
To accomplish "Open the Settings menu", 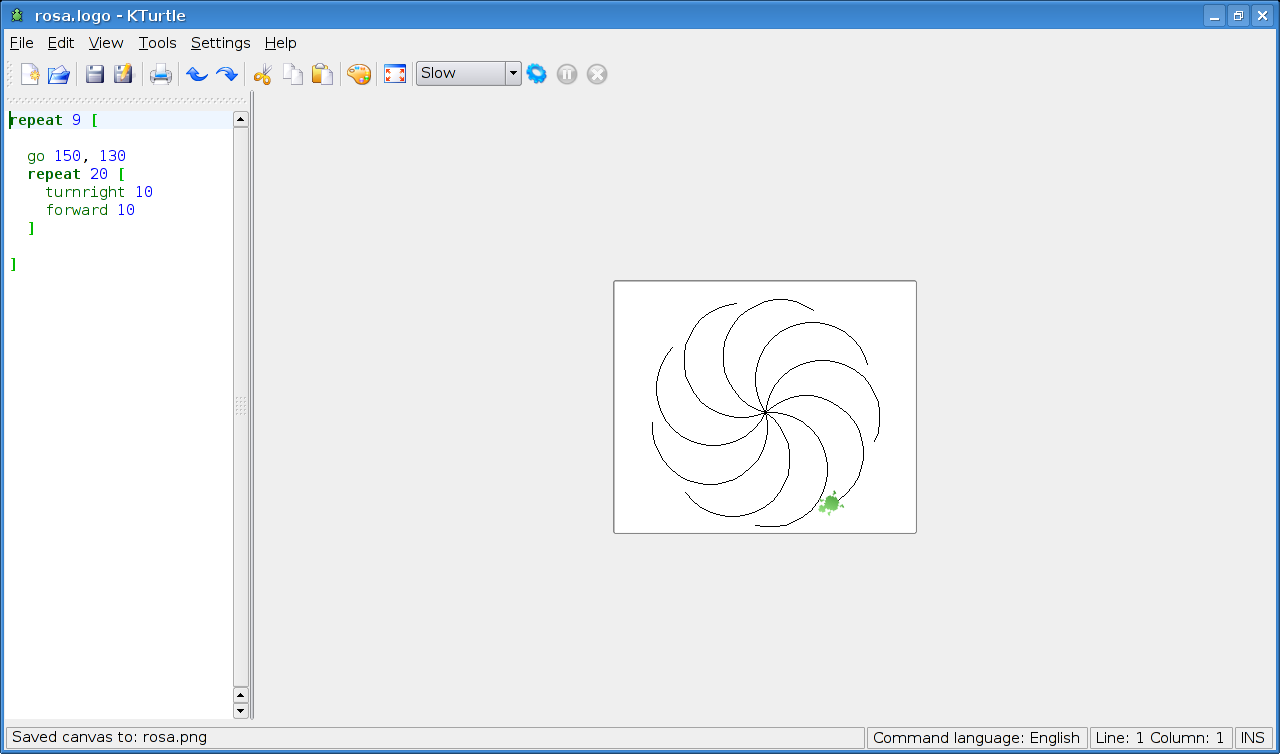I will 220,43.
